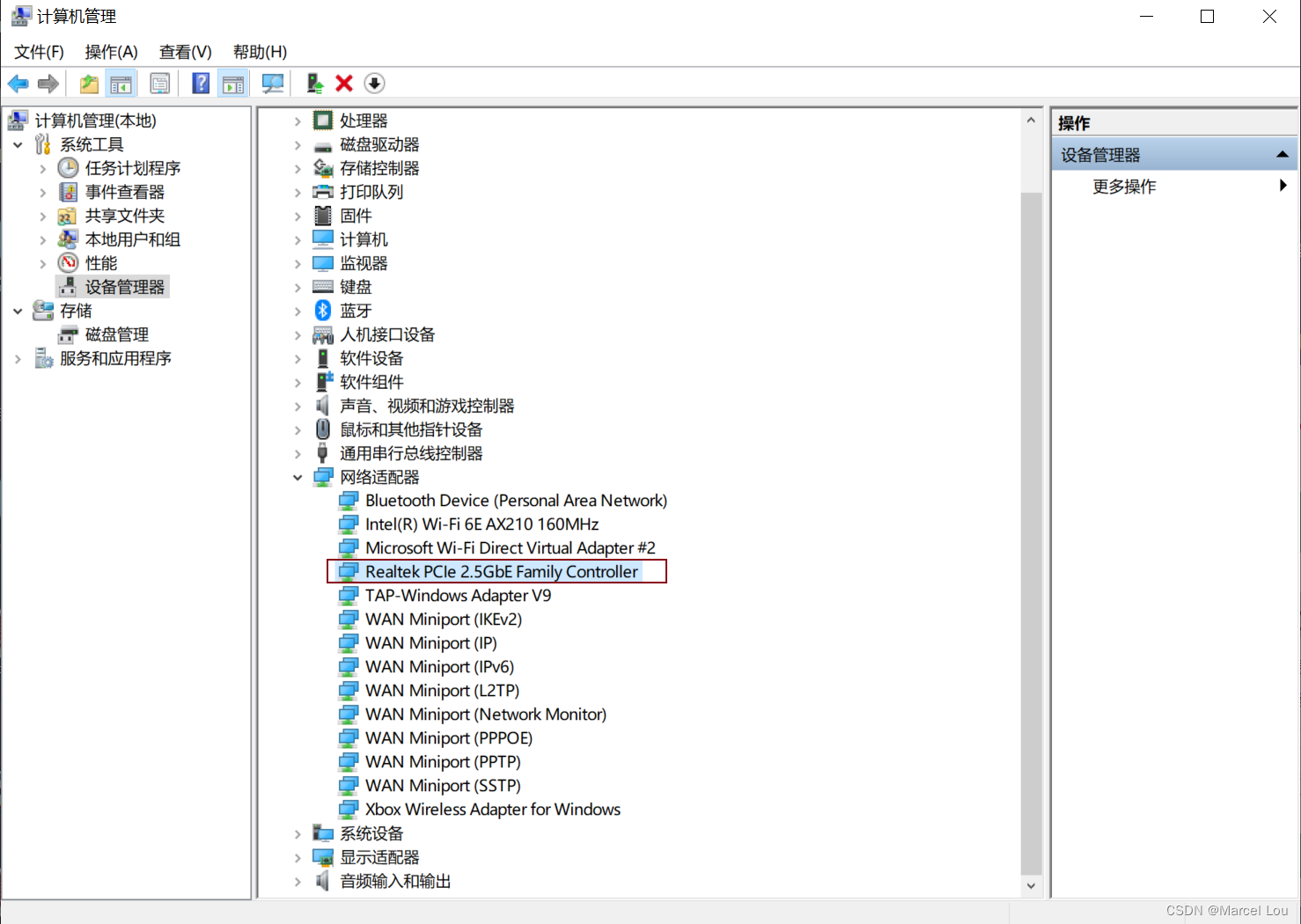Collapse the 设备管理器 actions section arrow
Screen dimensions: 1301x924
[x=1283, y=155]
